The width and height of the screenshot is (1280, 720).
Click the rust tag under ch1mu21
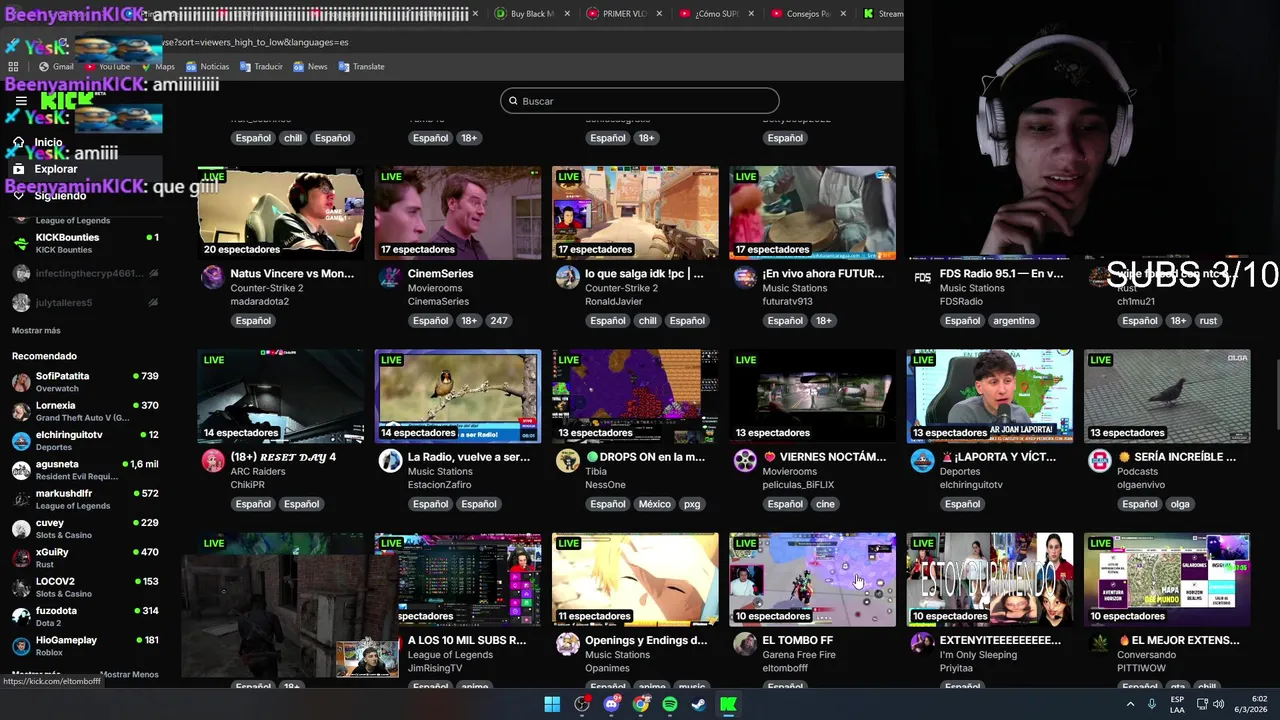(1208, 321)
